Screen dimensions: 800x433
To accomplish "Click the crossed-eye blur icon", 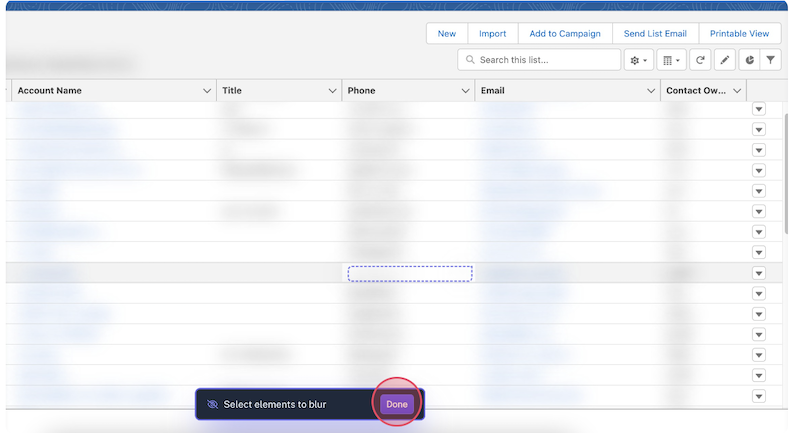I will tap(212, 404).
